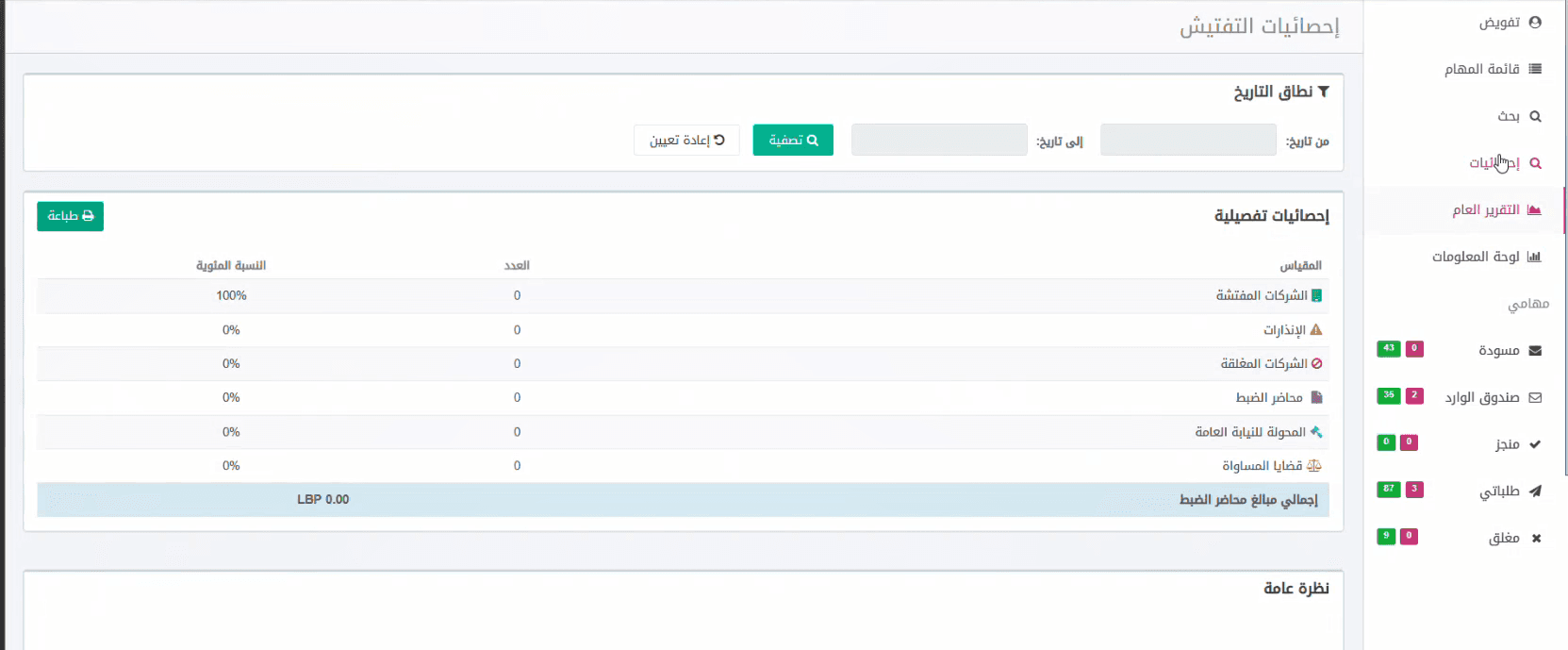This screenshot has width=1568, height=650.
Task: Click the bar chart icon beside لوحة المعلومات
Action: pyautogui.click(x=1534, y=257)
